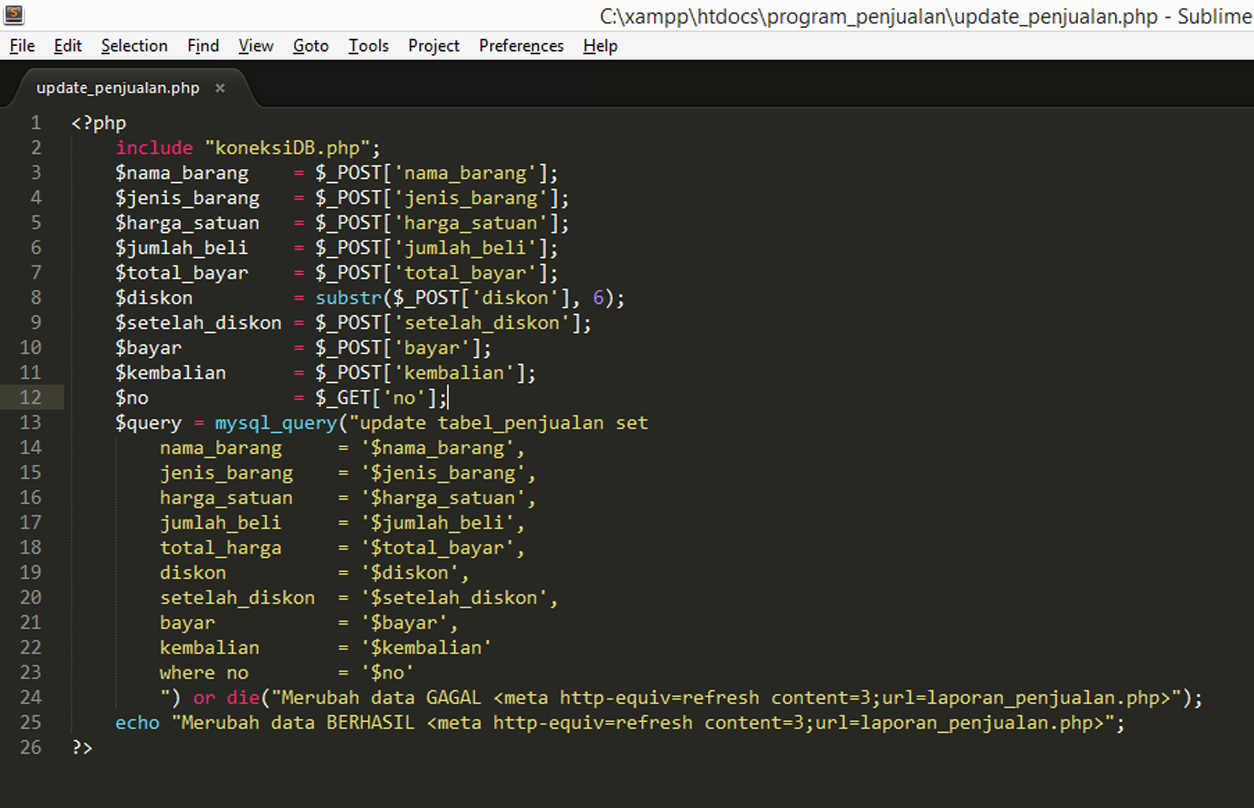Screen dimensions: 1254x808
Task: Click "Merubah data GAGAL" text
Action: point(382,698)
